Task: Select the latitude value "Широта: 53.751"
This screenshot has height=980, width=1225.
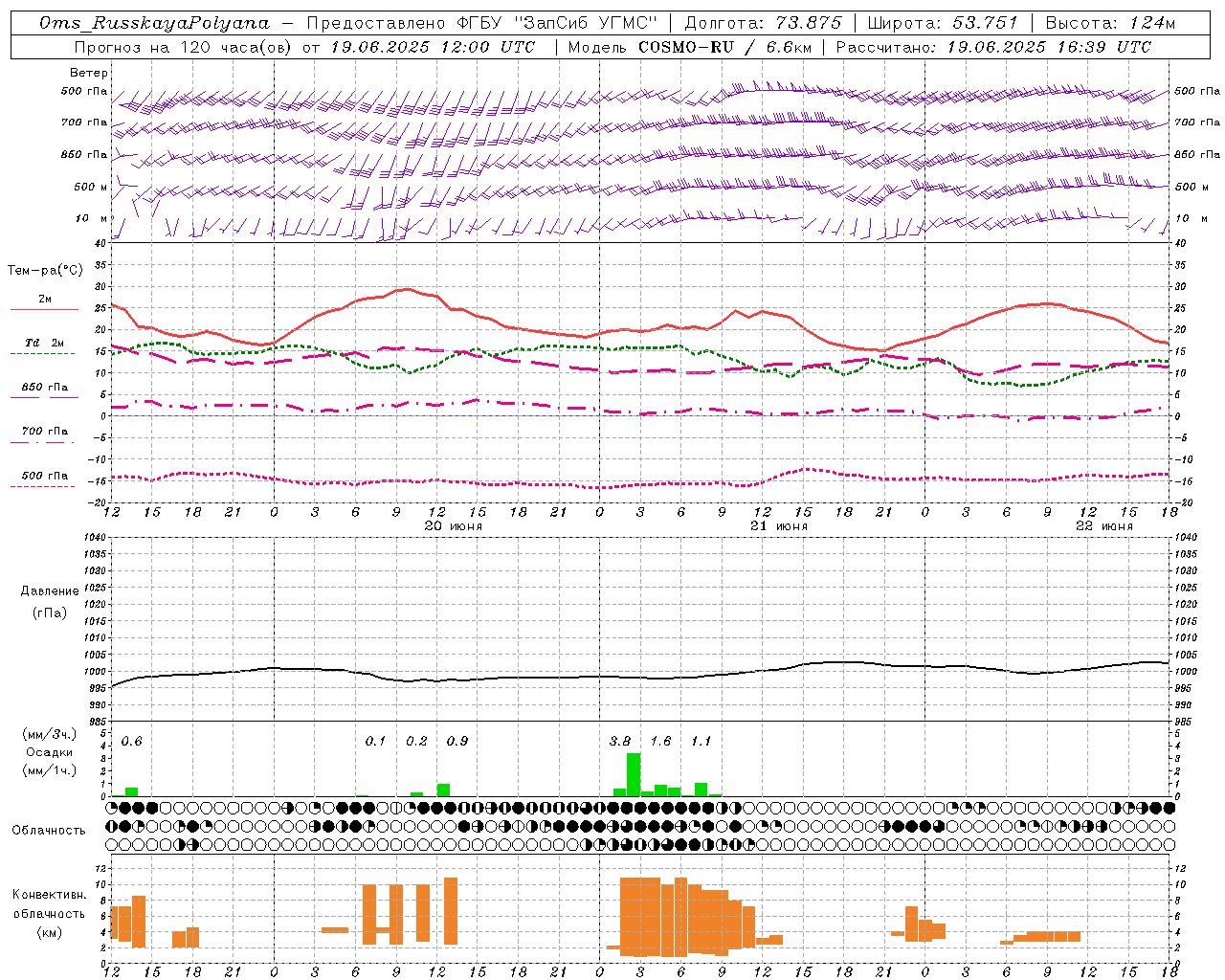Action: click(943, 23)
